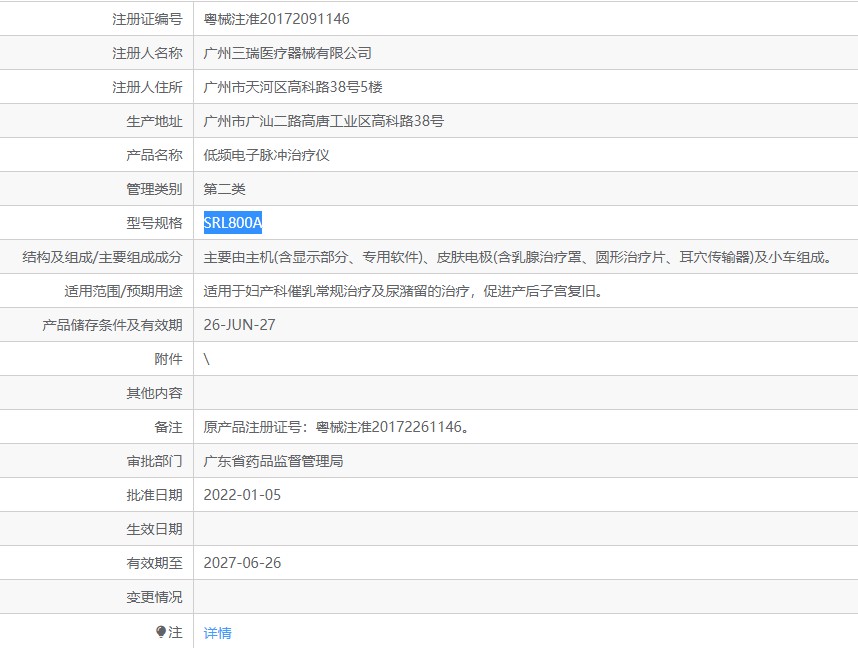
Task: Click the 其他内容 label
Action: 154,393
